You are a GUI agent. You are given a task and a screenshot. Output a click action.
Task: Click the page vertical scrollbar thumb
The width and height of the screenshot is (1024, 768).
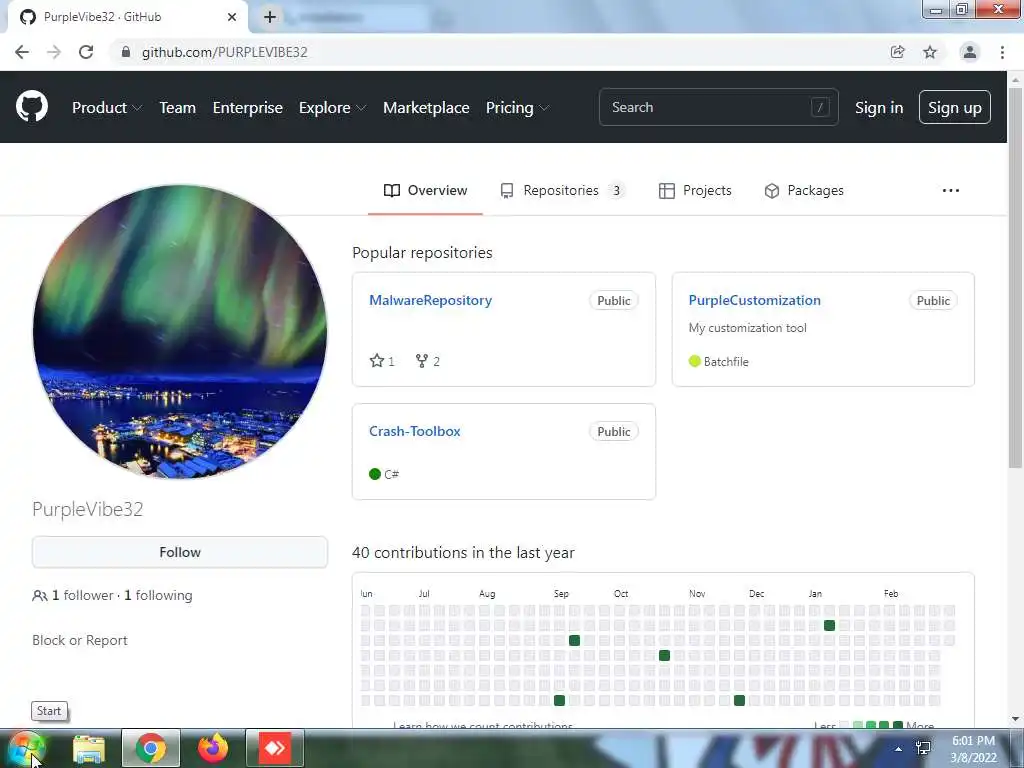pos(1015,277)
